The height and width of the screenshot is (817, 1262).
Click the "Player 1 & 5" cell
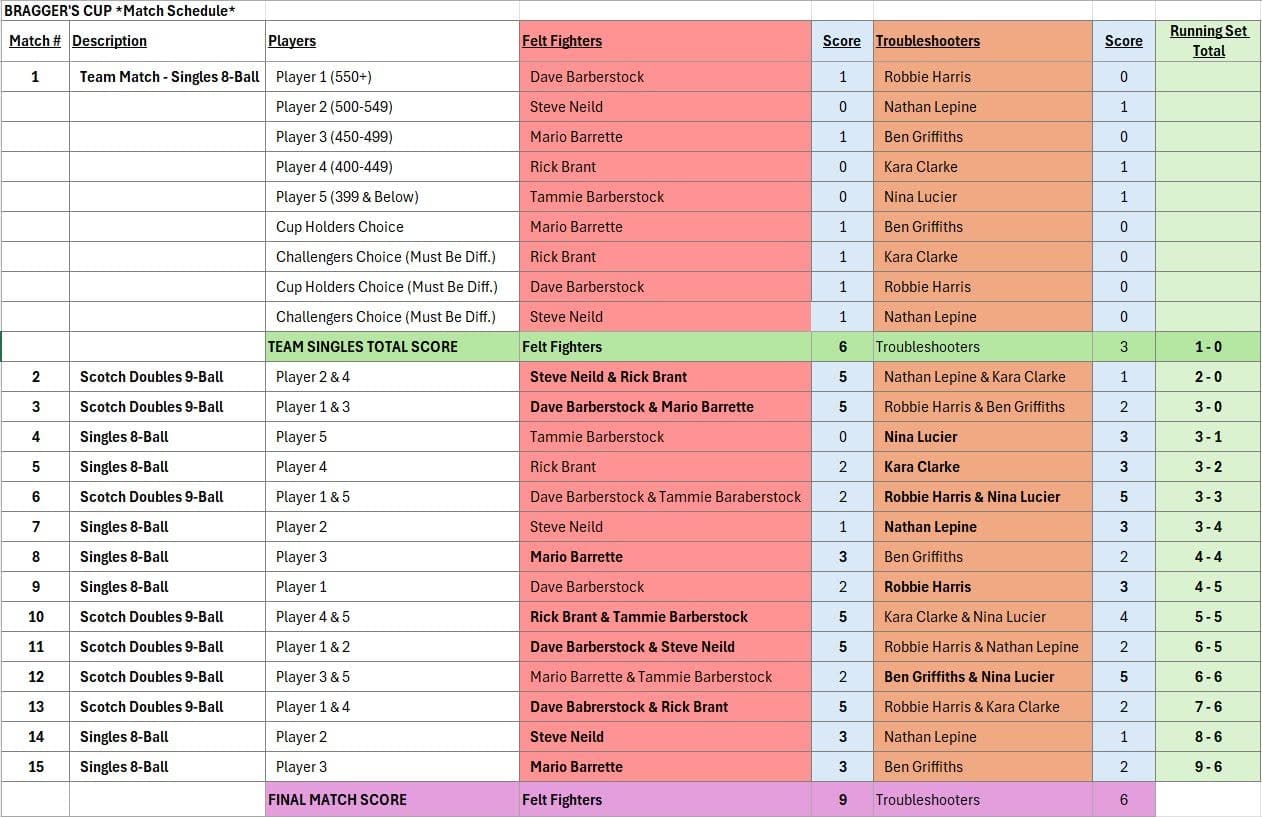tap(392, 497)
